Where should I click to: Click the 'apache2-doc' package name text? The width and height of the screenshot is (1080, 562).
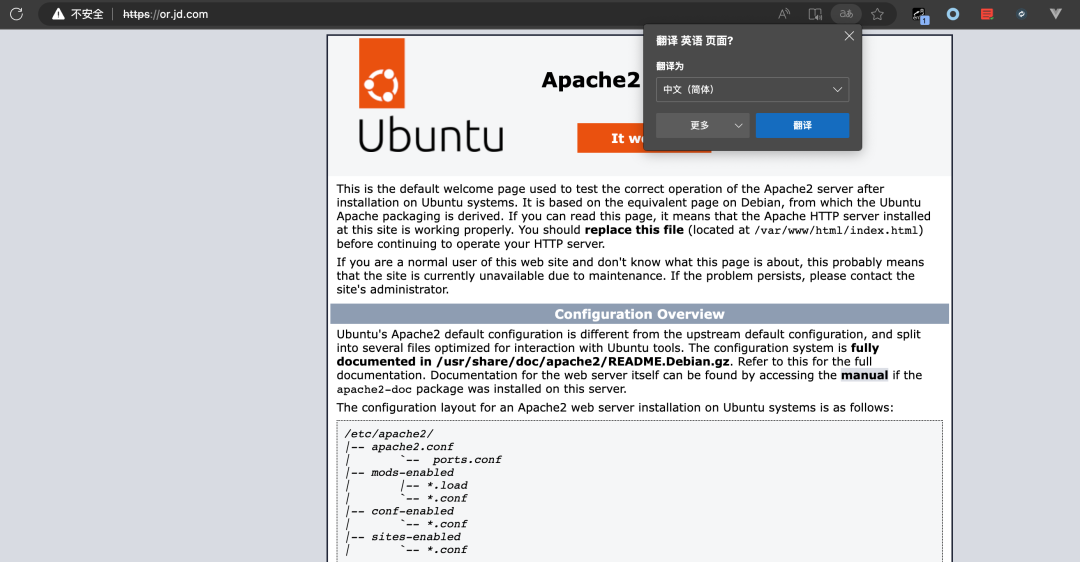(x=374, y=389)
